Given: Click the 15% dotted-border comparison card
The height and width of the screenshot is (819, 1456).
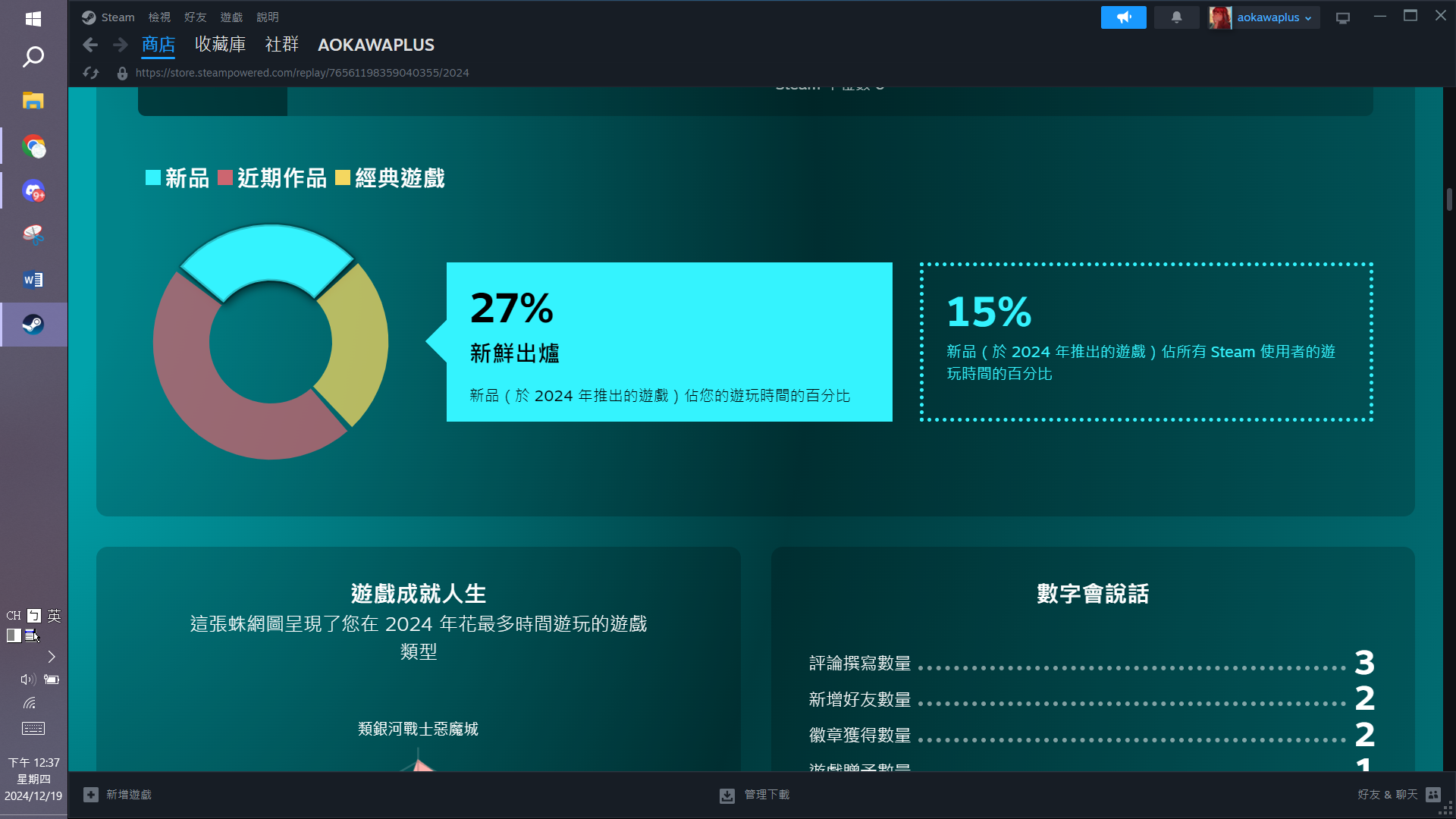Looking at the screenshot, I should (x=1147, y=342).
